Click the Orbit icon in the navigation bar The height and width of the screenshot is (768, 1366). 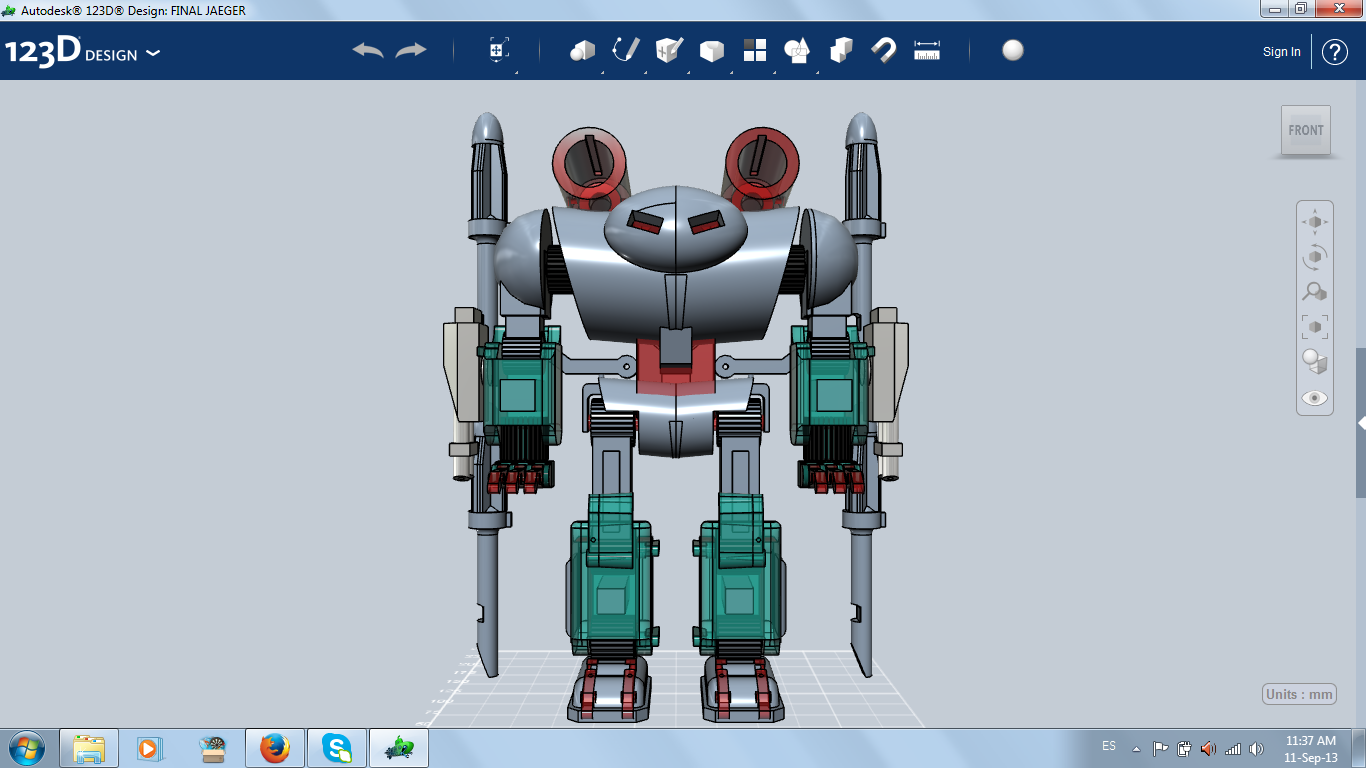1314,256
